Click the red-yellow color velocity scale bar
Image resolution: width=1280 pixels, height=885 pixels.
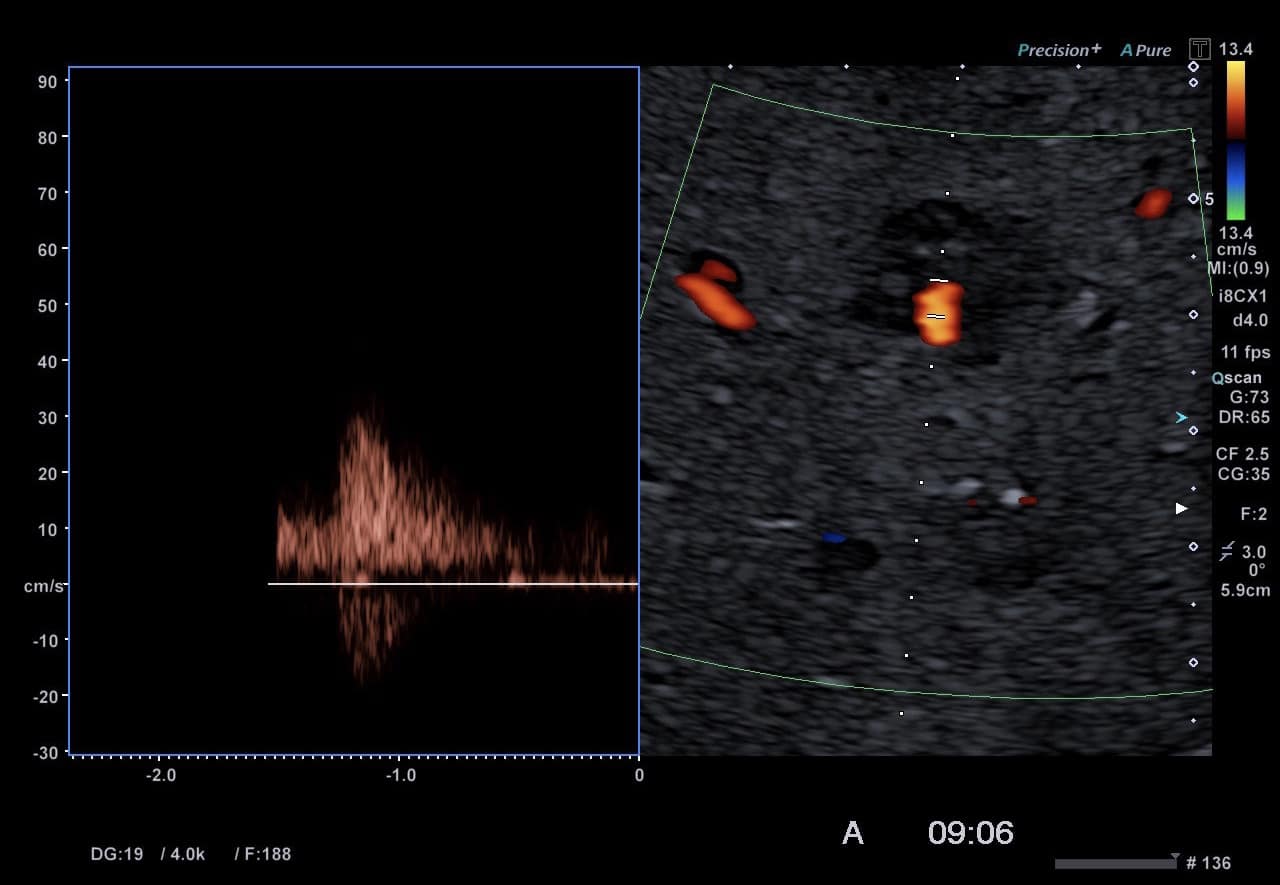(x=1236, y=99)
